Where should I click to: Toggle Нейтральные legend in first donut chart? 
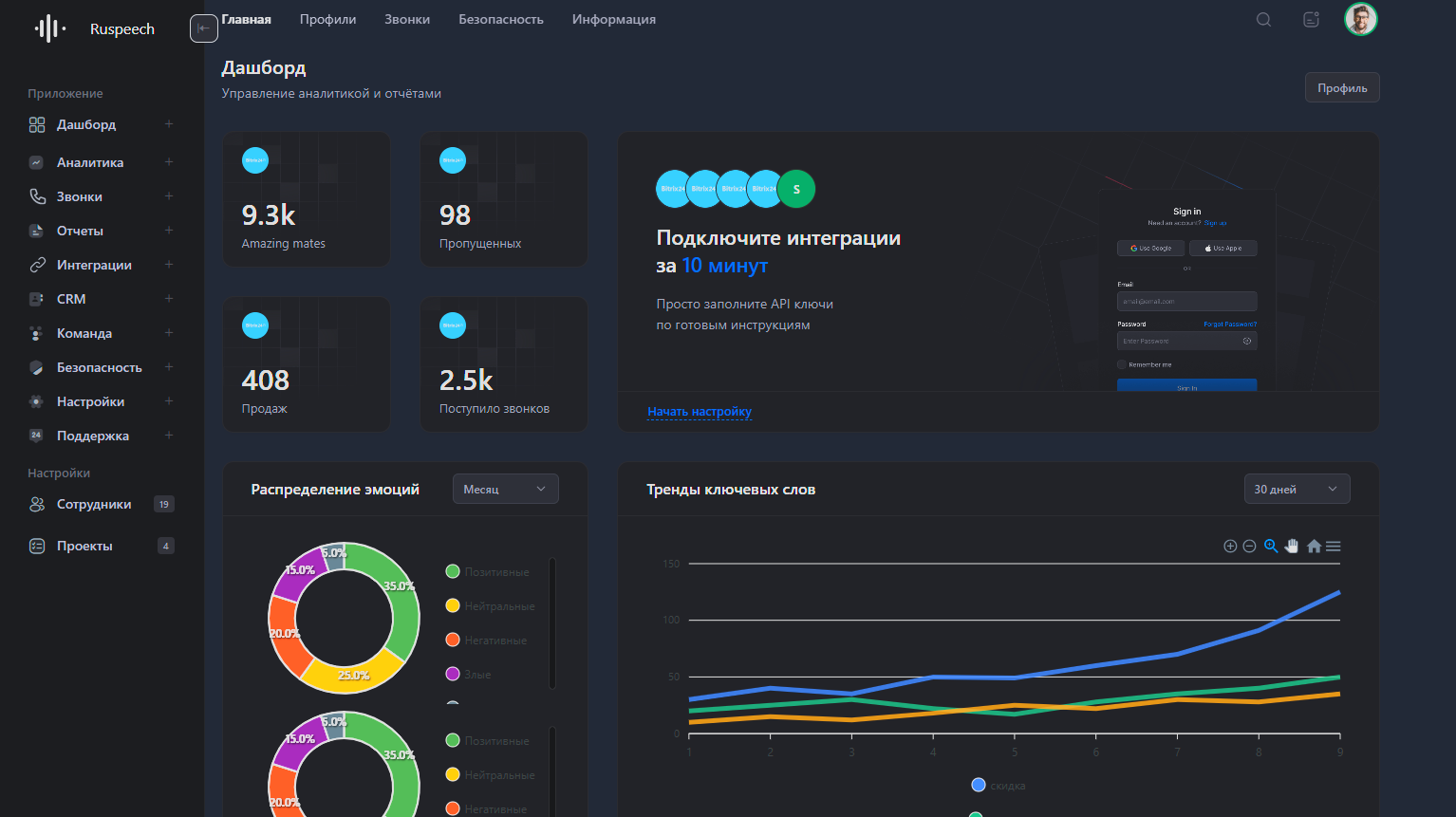pyautogui.click(x=490, y=605)
